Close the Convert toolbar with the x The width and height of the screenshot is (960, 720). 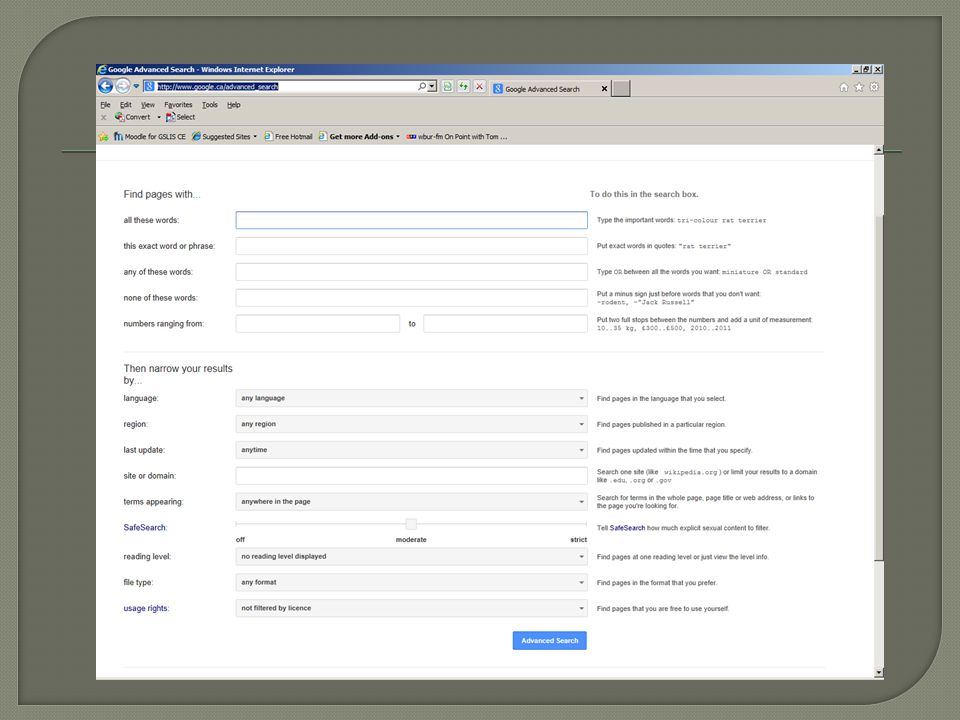point(103,117)
